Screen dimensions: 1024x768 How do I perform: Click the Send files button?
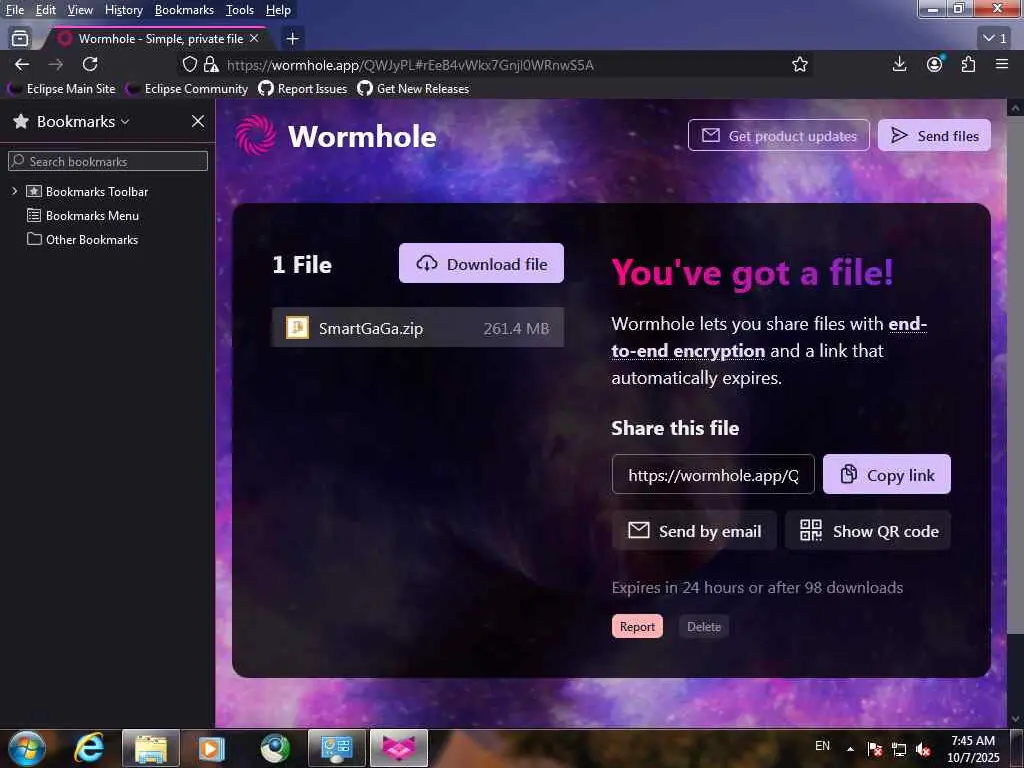(x=934, y=135)
